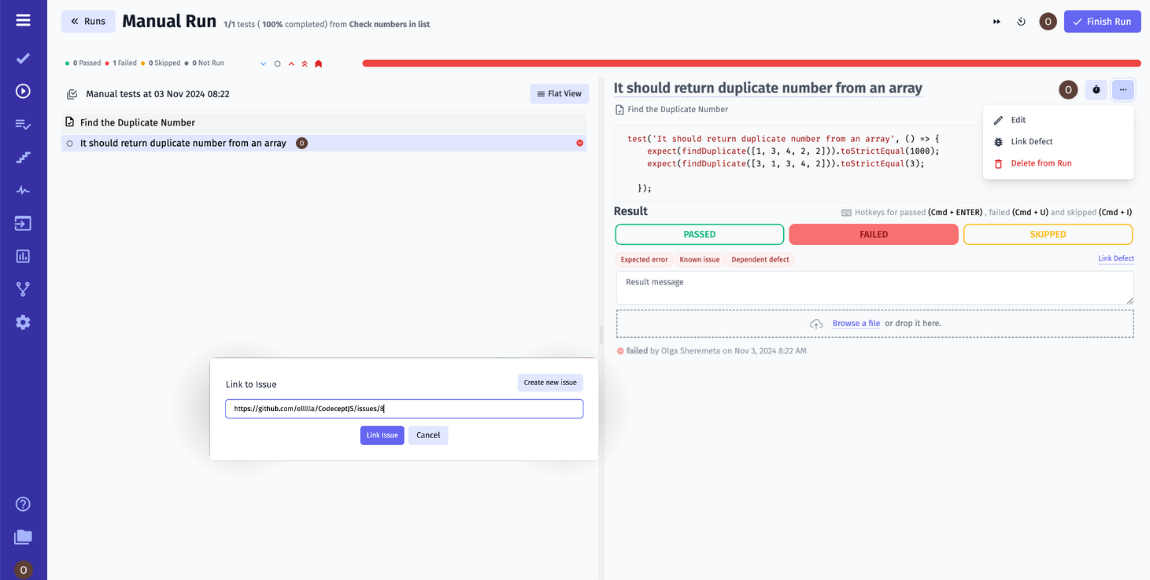Choose Delete from Run in the menu
Screen dimensions: 1150x580
[x=1047, y=163]
